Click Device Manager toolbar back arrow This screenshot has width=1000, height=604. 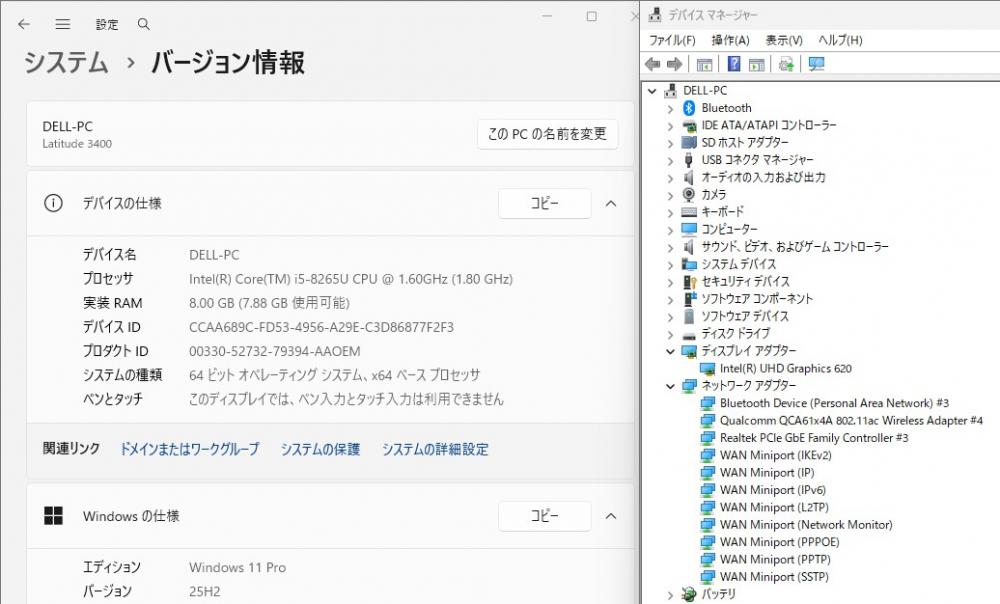[x=652, y=64]
